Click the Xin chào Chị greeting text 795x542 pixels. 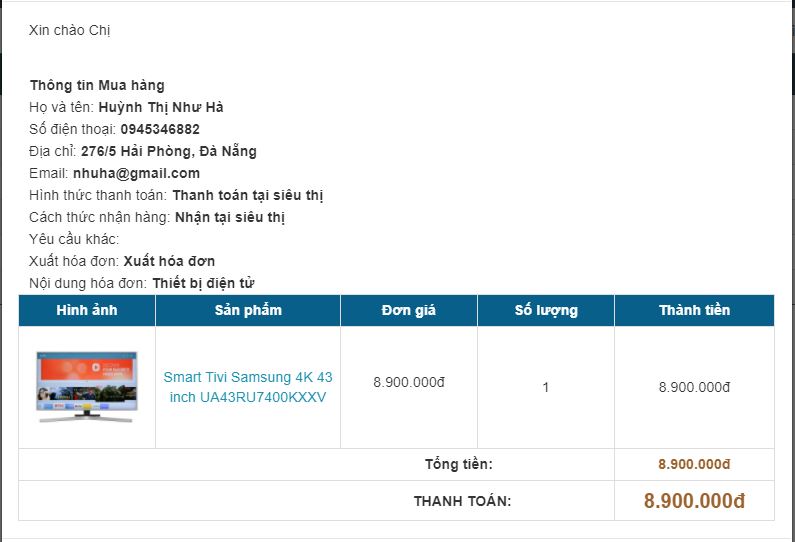(x=70, y=30)
